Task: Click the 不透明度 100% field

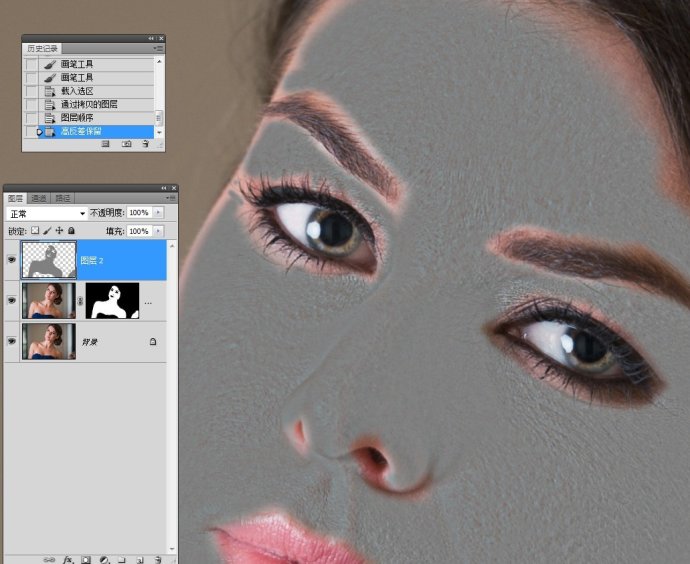Action: coord(139,212)
